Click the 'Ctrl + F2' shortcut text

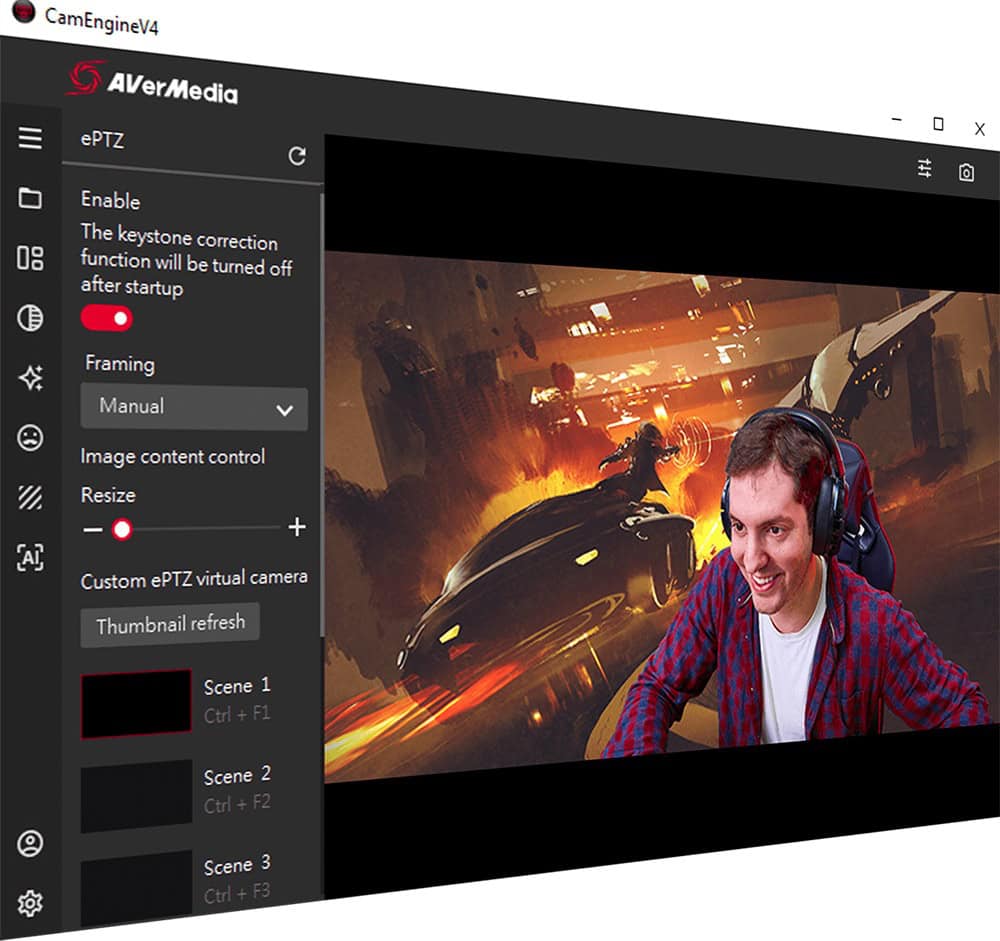[237, 804]
